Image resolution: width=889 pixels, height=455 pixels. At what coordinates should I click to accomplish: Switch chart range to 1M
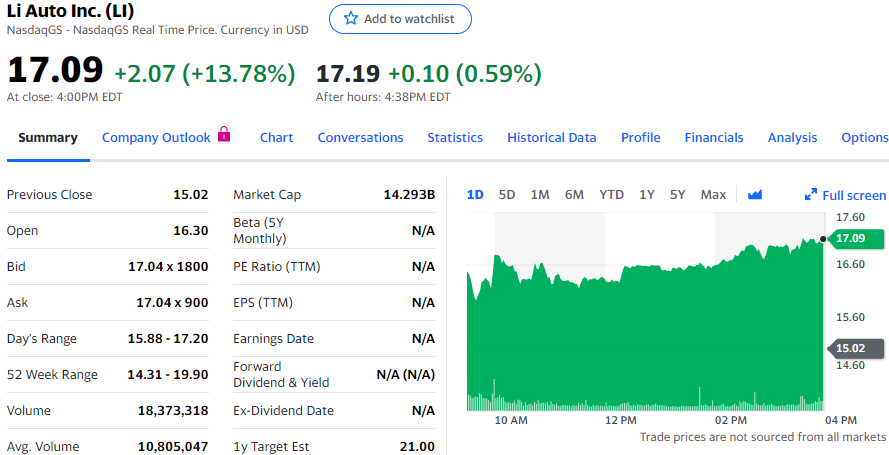(x=540, y=194)
